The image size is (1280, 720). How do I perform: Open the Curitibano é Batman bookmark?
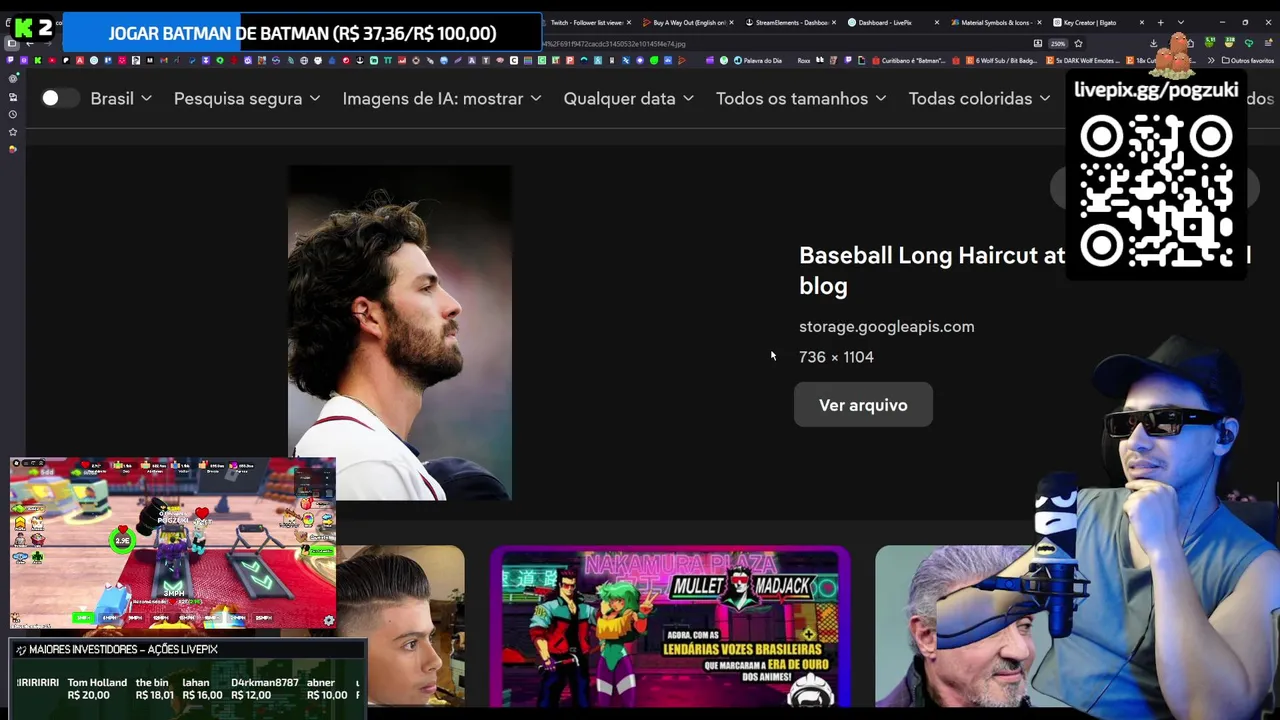tap(909, 60)
